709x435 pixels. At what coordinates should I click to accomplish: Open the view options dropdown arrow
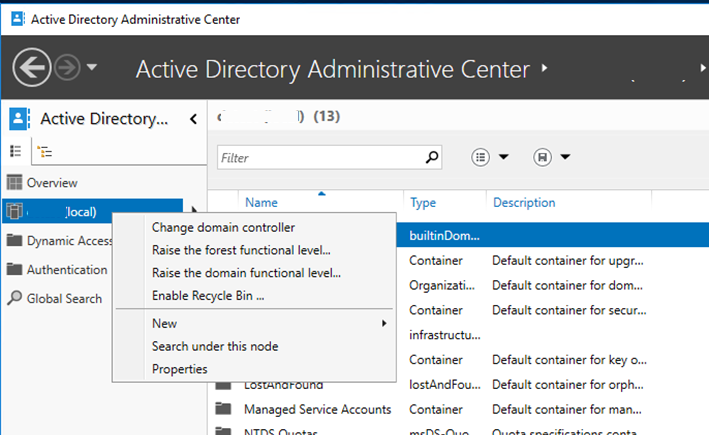coord(503,157)
